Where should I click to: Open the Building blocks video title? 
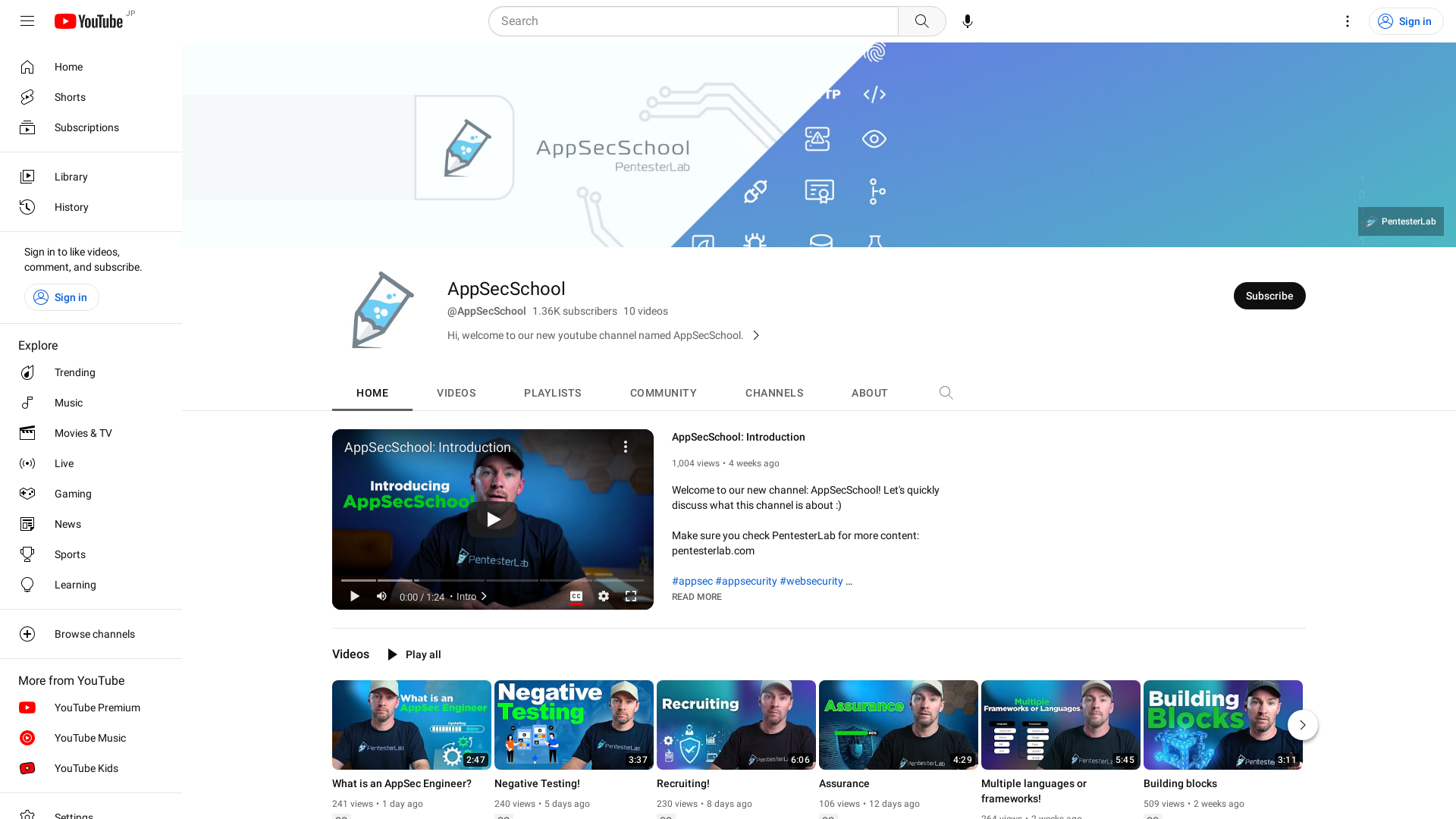point(1180,783)
